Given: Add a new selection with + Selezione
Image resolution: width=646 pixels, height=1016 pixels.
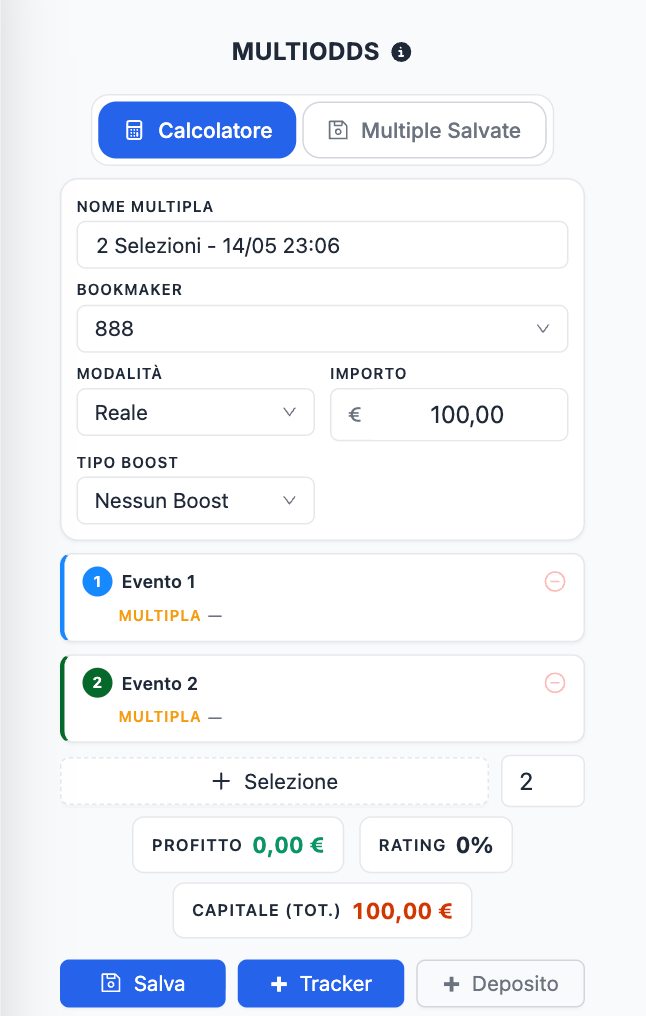Looking at the screenshot, I should 275,781.
